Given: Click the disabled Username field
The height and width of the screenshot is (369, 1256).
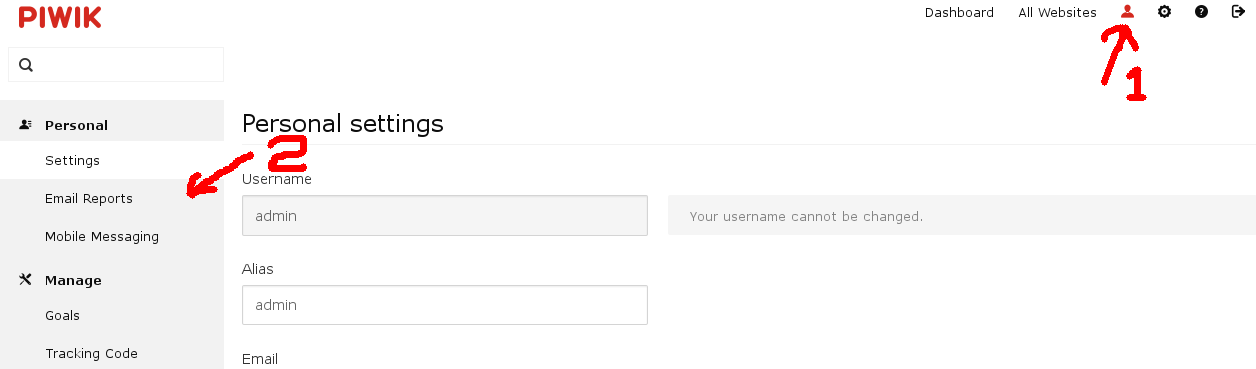Looking at the screenshot, I should (445, 215).
